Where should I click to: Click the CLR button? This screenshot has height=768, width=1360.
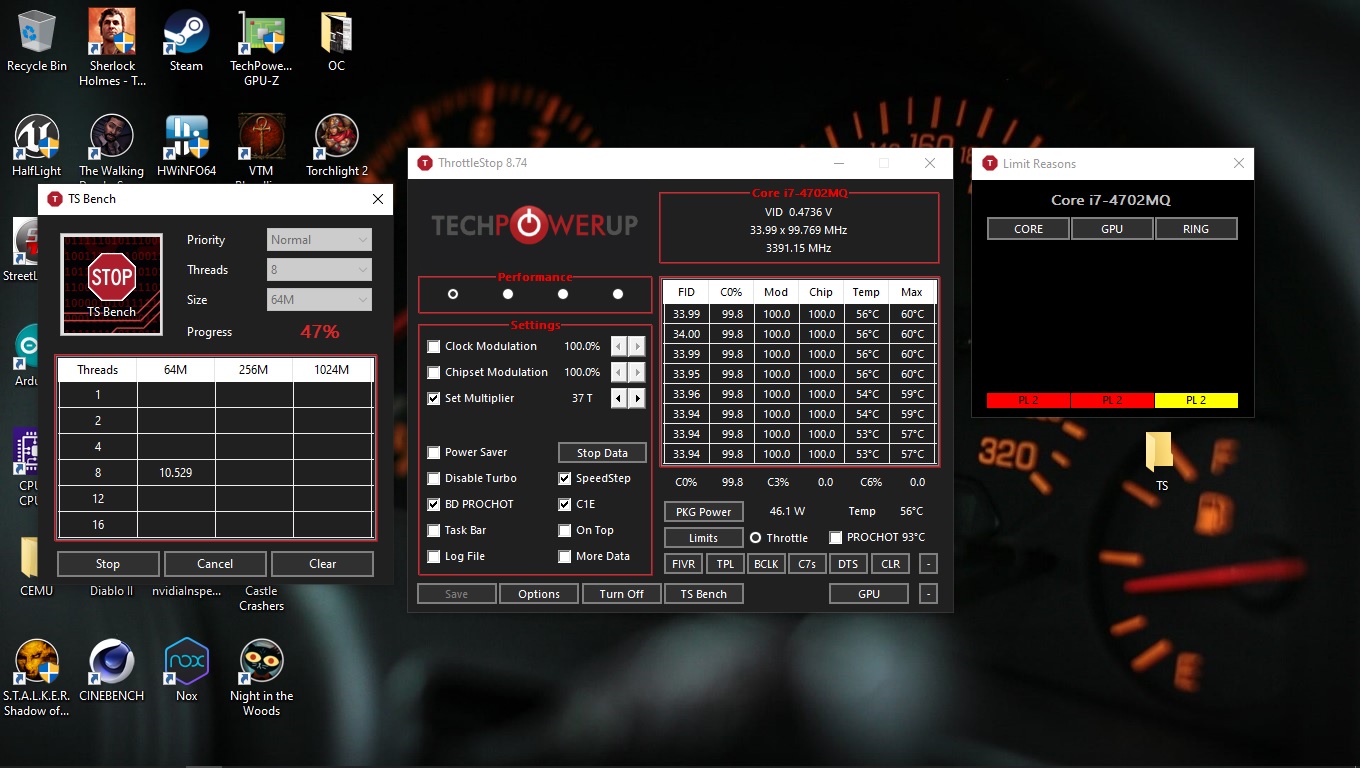890,564
